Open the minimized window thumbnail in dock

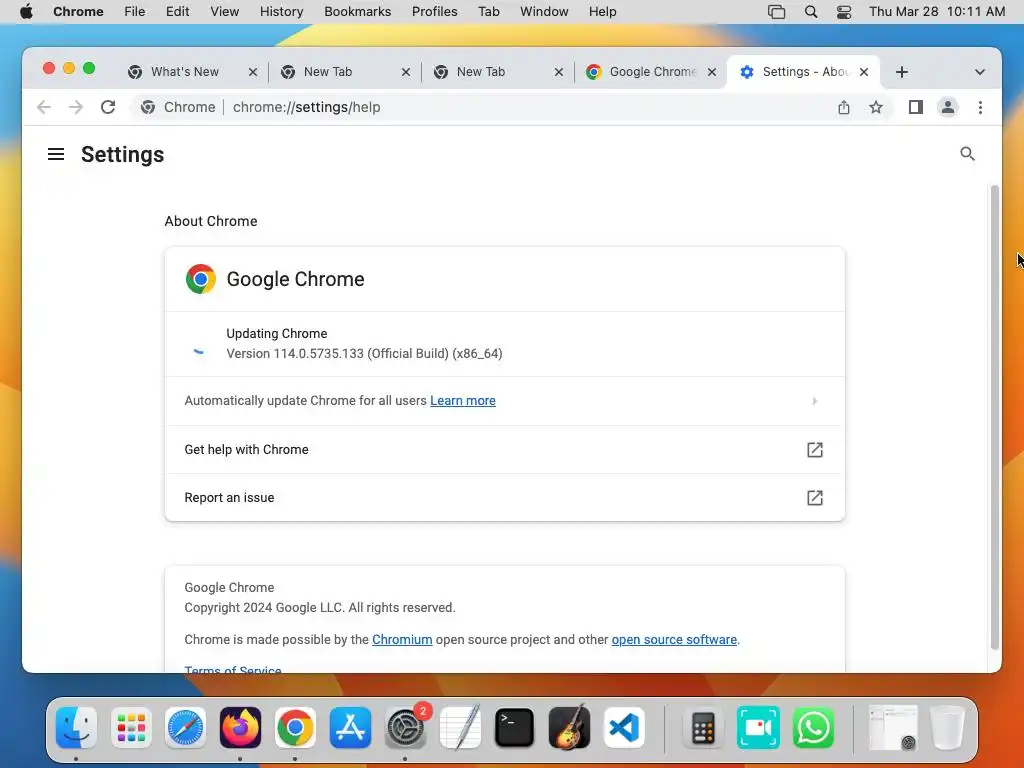pyautogui.click(x=893, y=727)
